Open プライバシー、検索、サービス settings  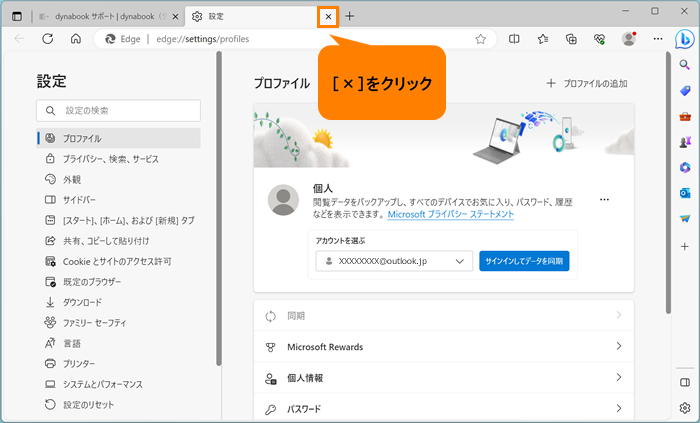point(118,159)
